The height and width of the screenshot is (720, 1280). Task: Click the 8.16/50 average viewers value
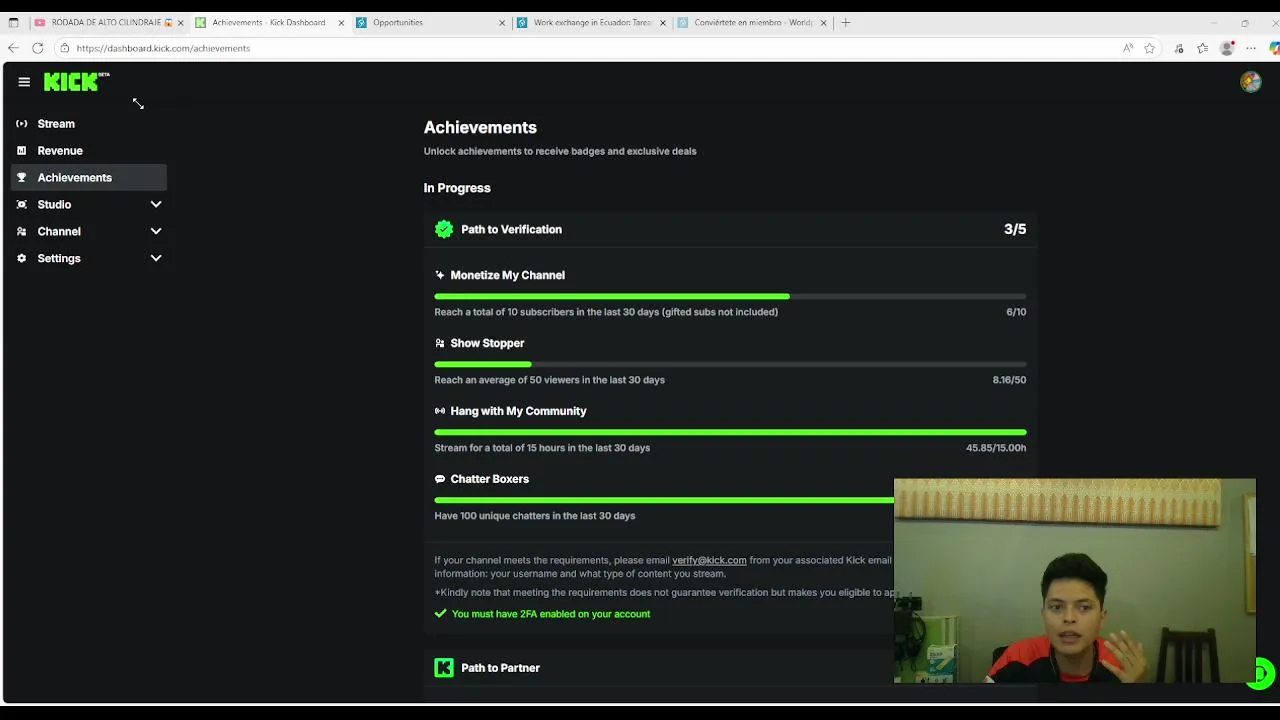pyautogui.click(x=1009, y=380)
